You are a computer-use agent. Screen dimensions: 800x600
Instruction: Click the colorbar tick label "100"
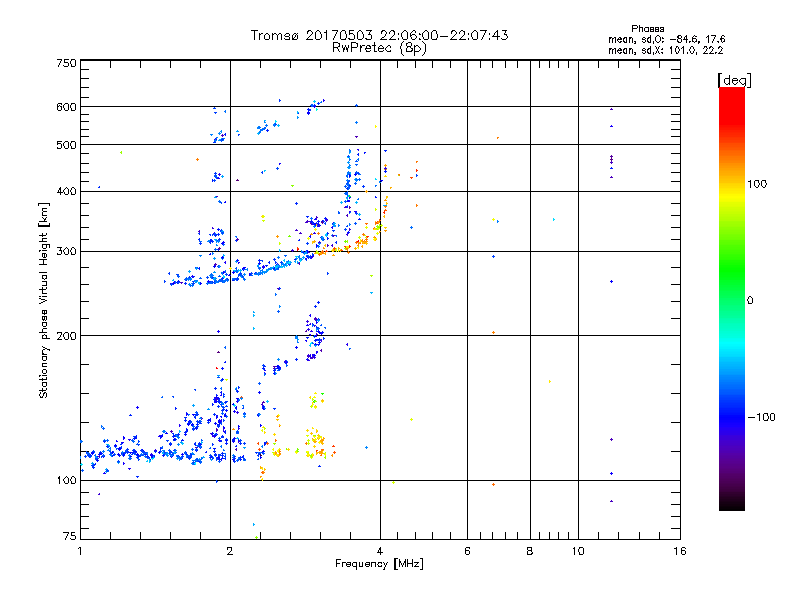point(757,184)
